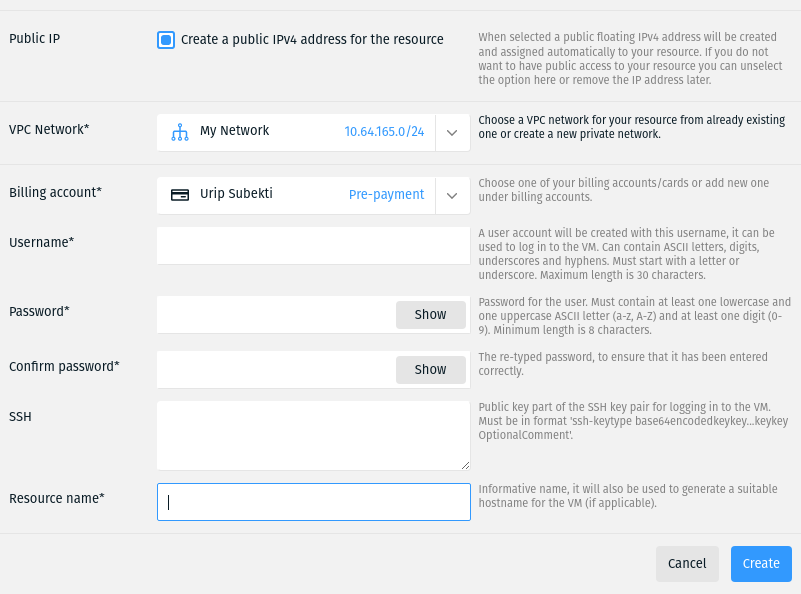Focus the Password input field
The height and width of the screenshot is (594, 801).
276,315
